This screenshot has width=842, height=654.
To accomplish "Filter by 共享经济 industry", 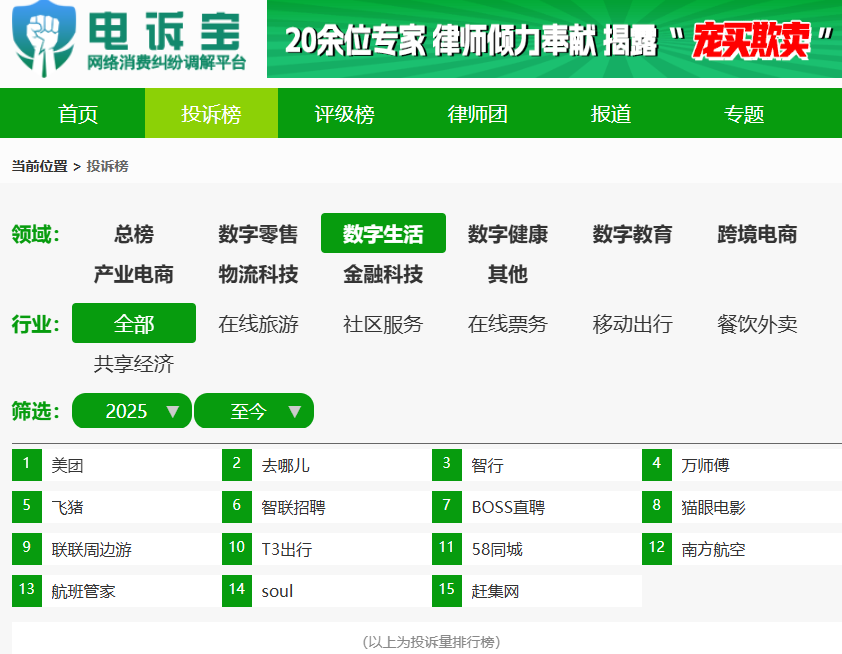I will coord(134,364).
